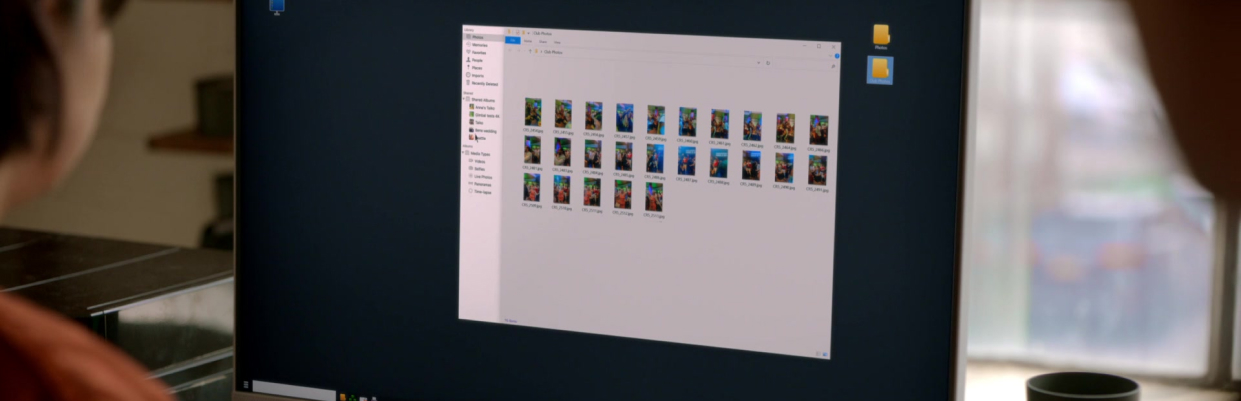Viewport: 1241px width, 401px height.
Task: Open the address bar history dropdown
Action: pyautogui.click(x=759, y=63)
